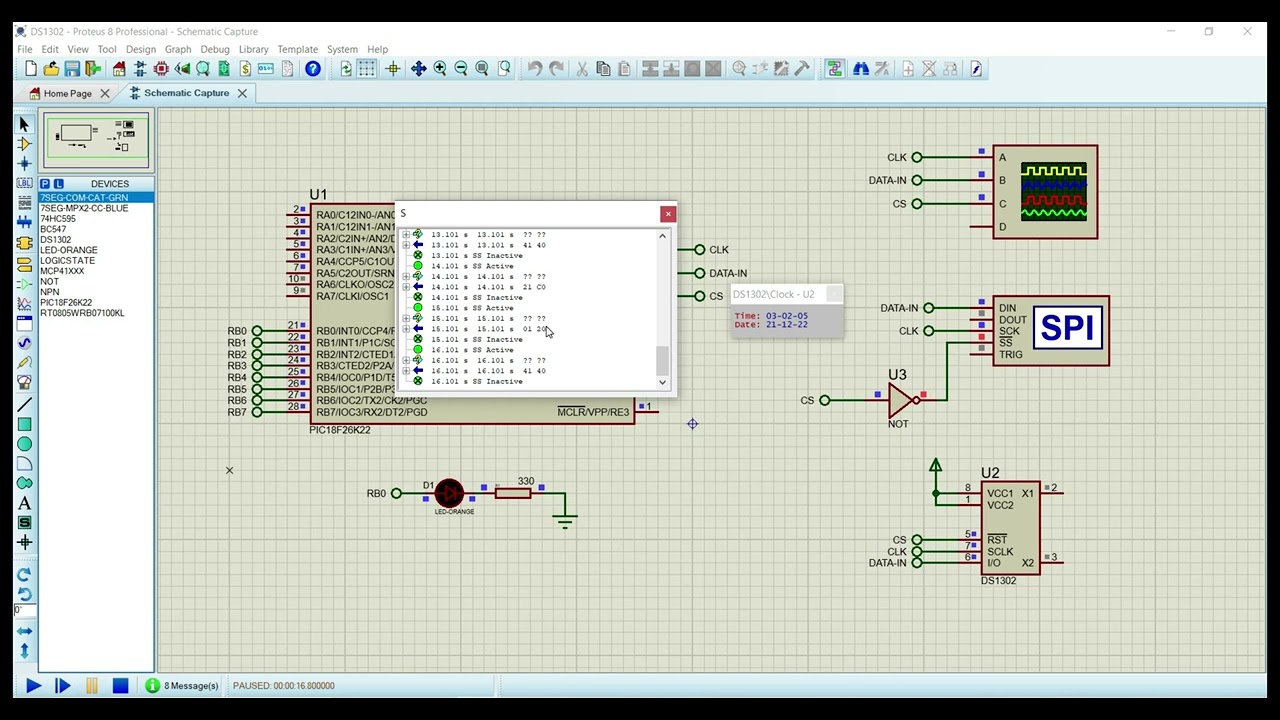Open the Source Code 0101 toolbar icon
This screenshot has width=1280, height=720.
point(266,69)
